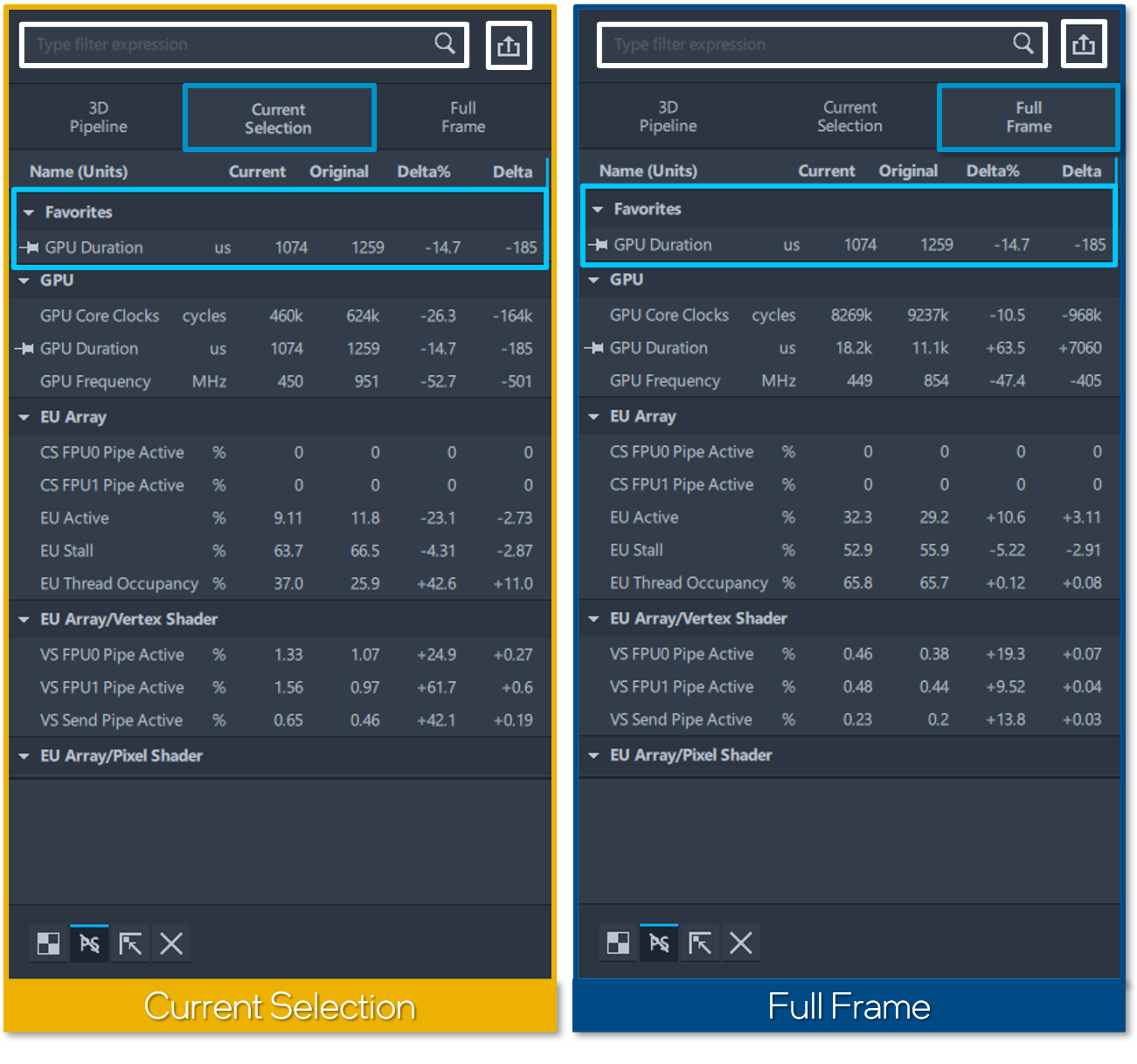Select EU Stall row in the Full Frame panel
This screenshot has height=1064, width=1137.
pos(849,551)
